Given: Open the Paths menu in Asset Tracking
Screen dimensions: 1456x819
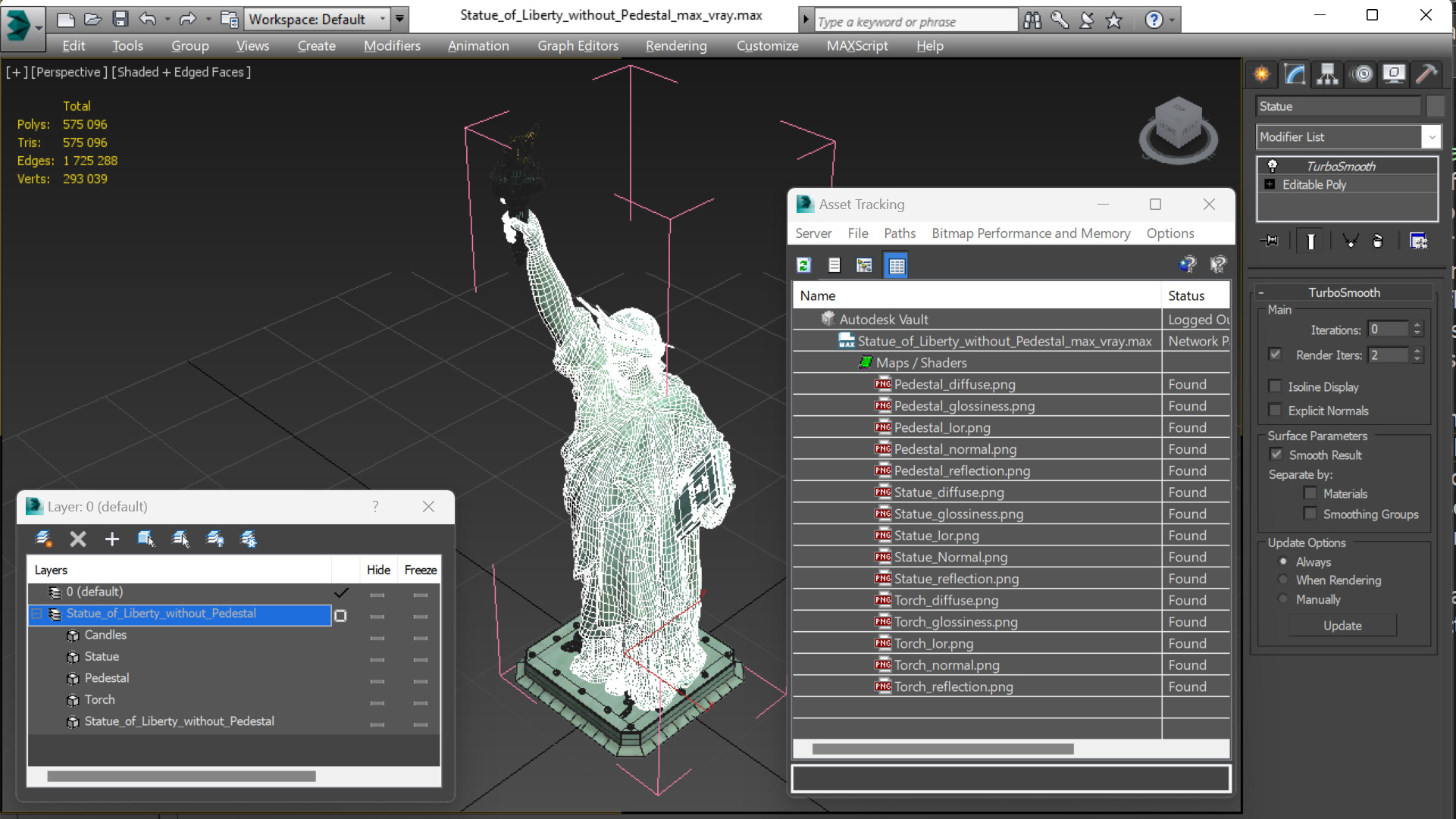Looking at the screenshot, I should pyautogui.click(x=900, y=233).
